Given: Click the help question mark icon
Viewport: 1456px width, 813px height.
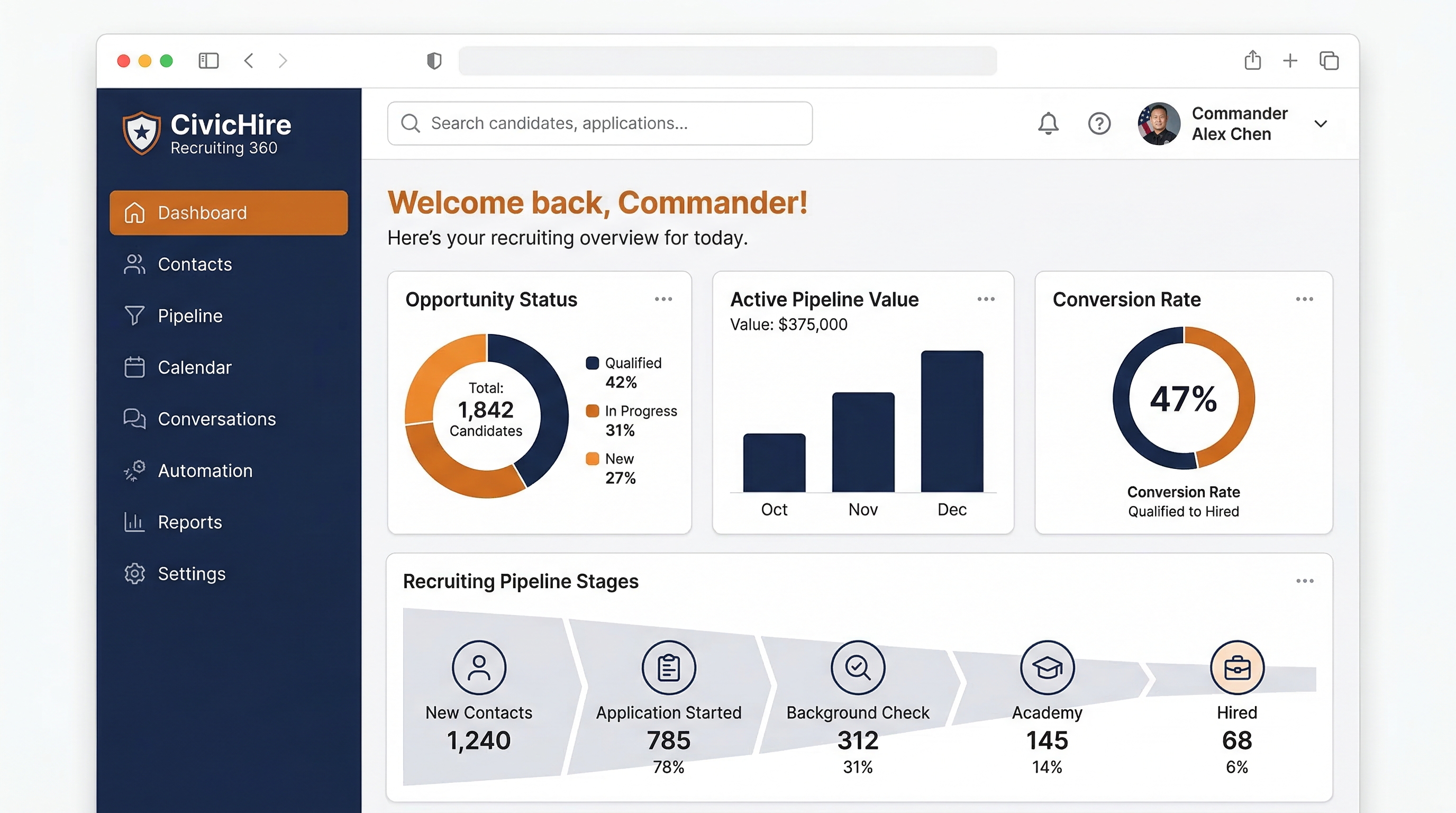Looking at the screenshot, I should [x=1099, y=123].
